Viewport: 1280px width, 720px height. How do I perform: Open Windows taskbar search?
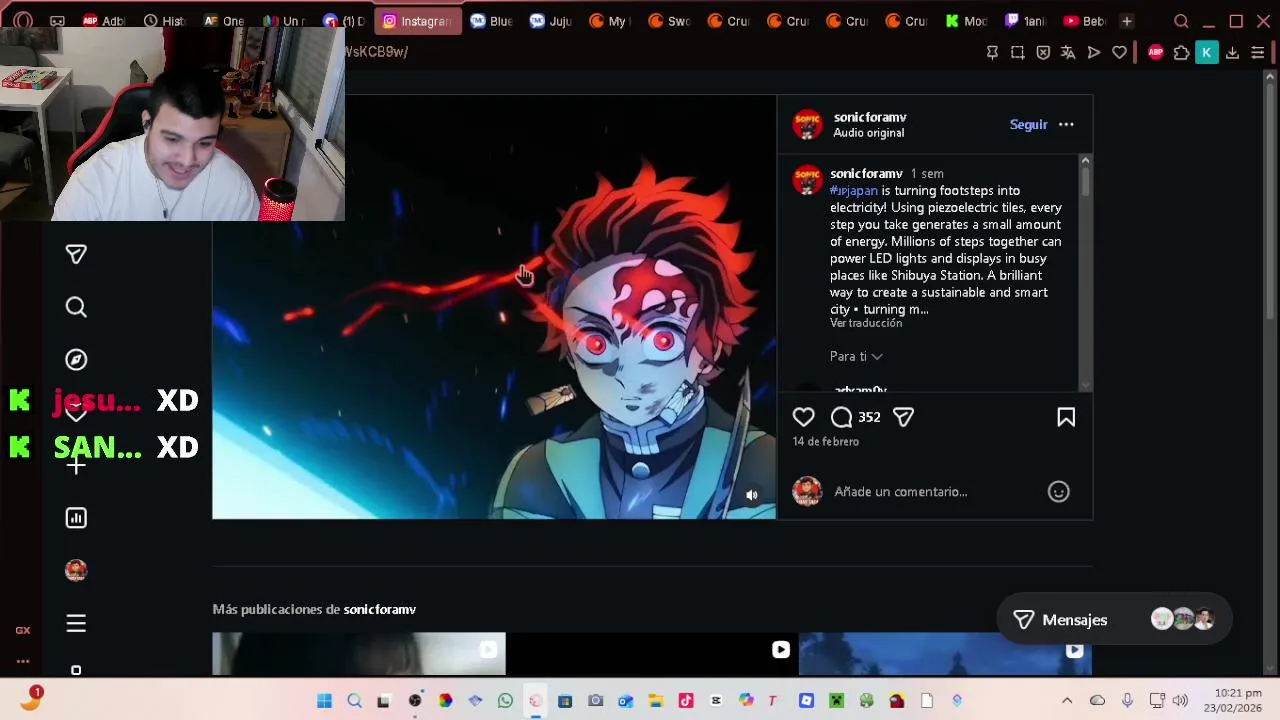pyautogui.click(x=354, y=701)
